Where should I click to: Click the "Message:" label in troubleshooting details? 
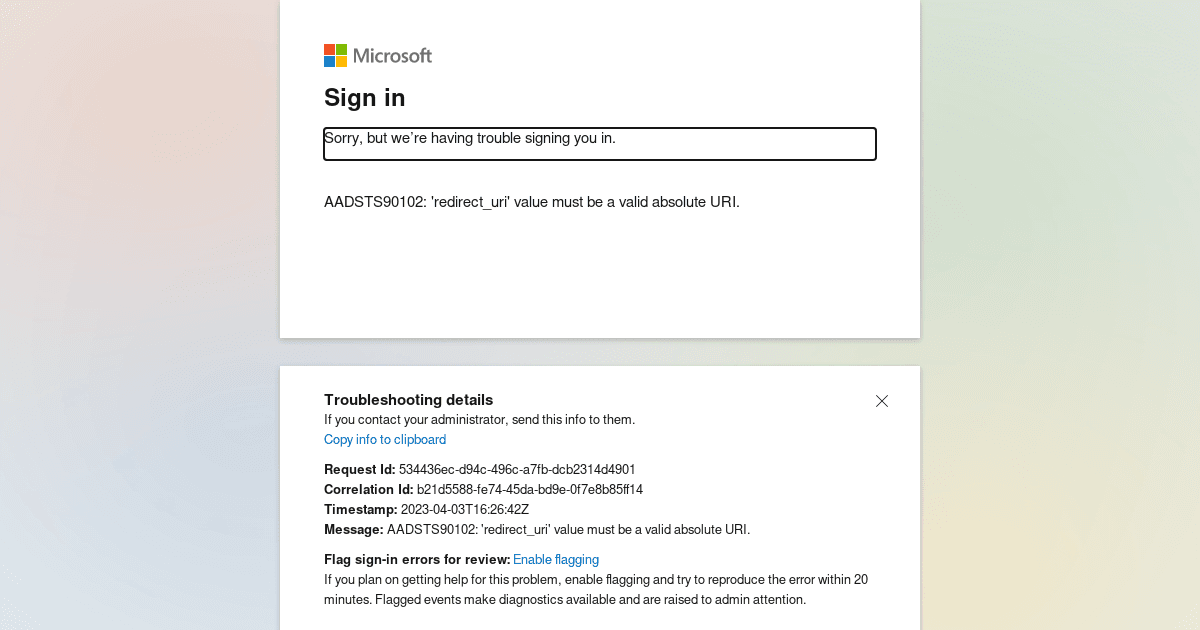pyautogui.click(x=354, y=530)
